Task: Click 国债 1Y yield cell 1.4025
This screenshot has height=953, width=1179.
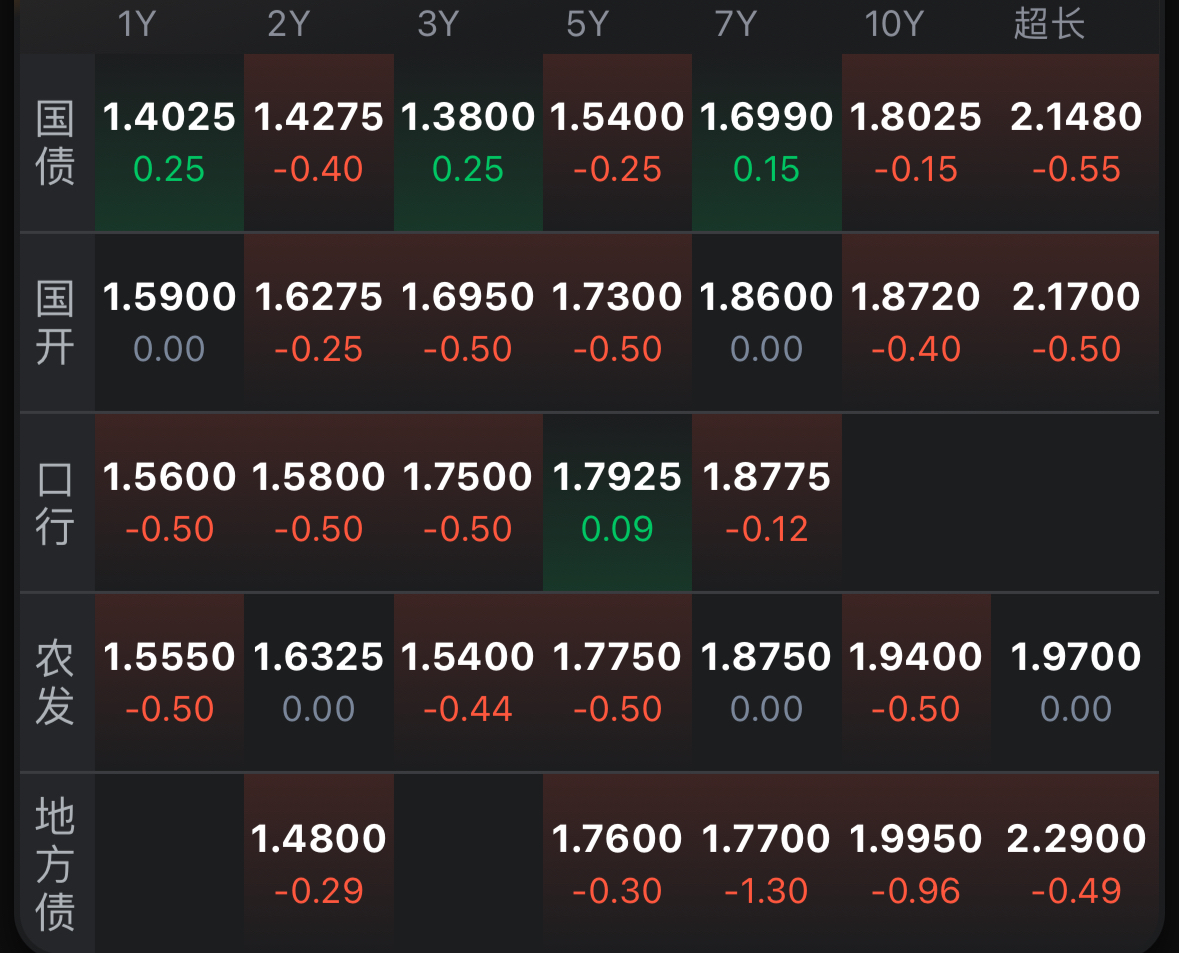Action: click(x=169, y=142)
